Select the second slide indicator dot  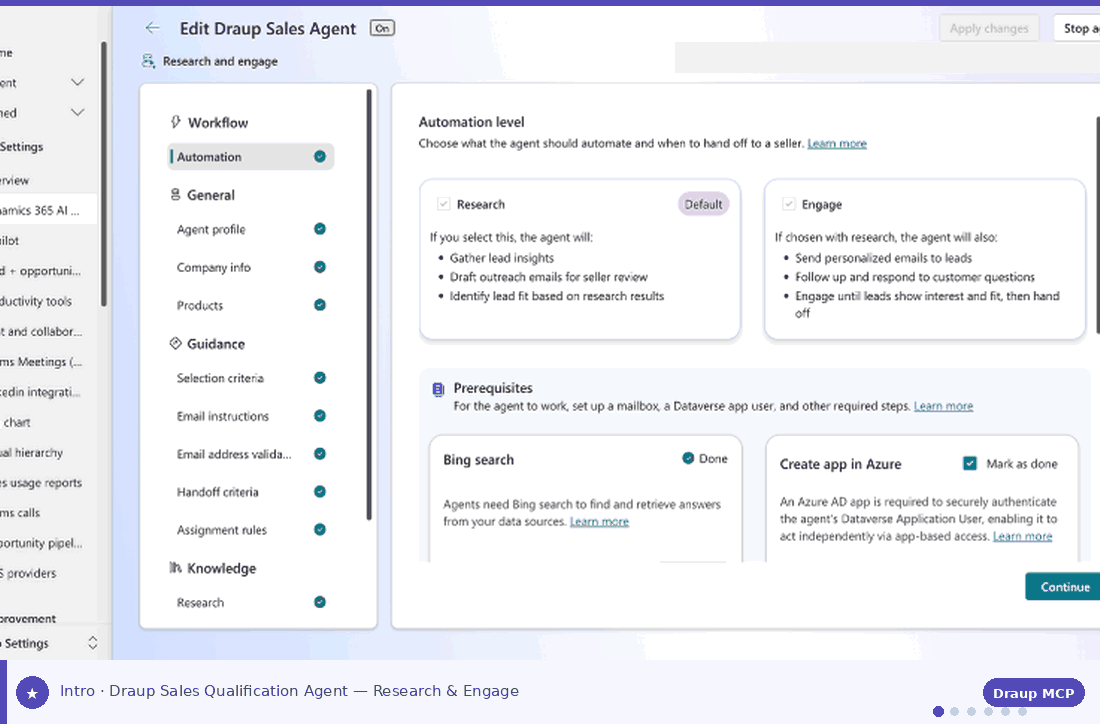click(954, 711)
